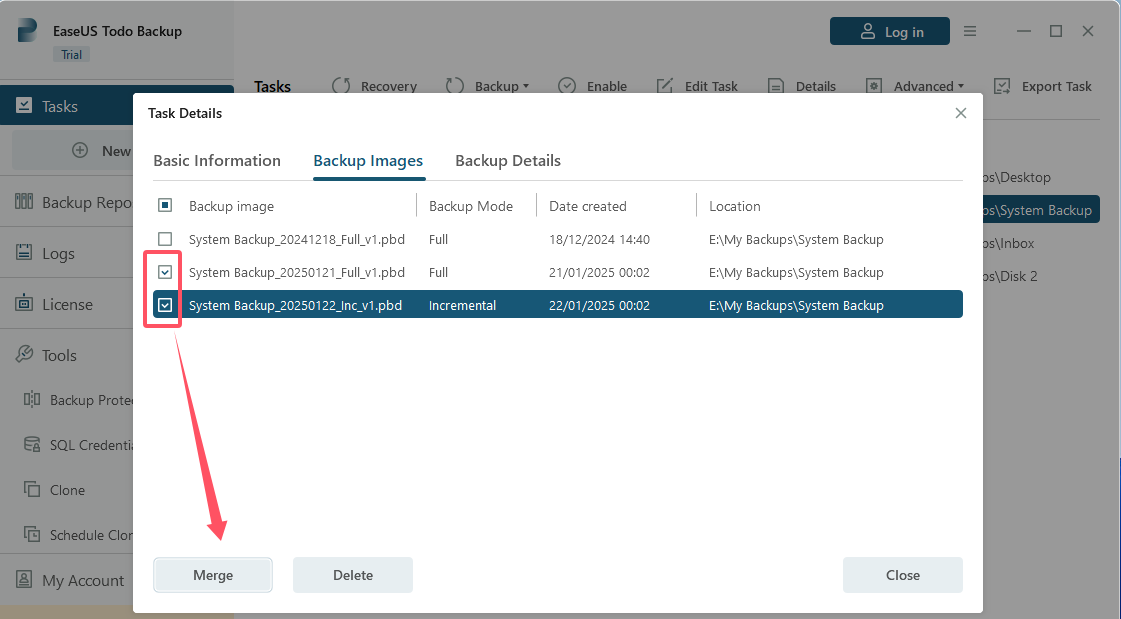Open the hamburger menu icon in title bar
Image resolution: width=1121 pixels, height=619 pixels.
tap(969, 31)
